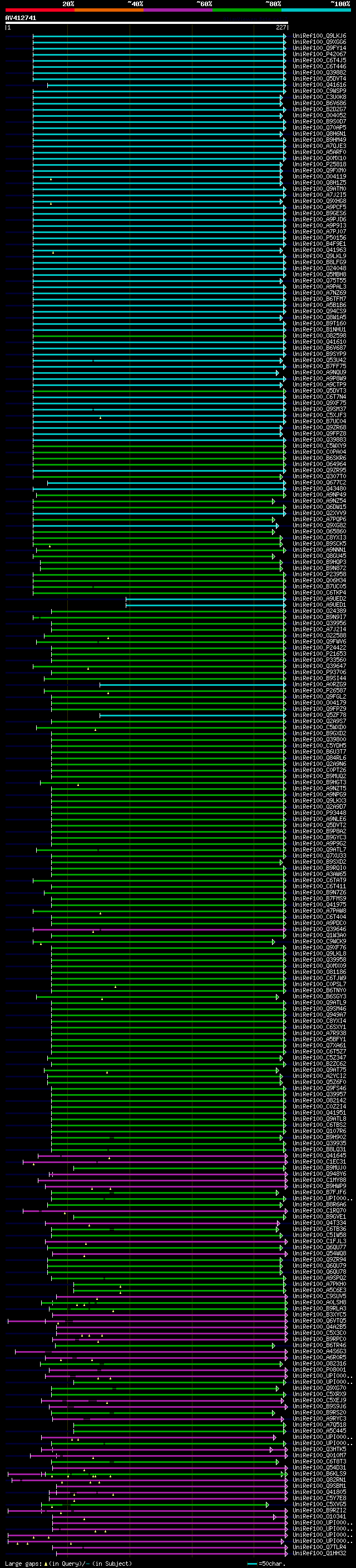Click the label UniRef100_A5ARF0
Viewport: 356px width, 1568px height.
(x=319, y=152)
